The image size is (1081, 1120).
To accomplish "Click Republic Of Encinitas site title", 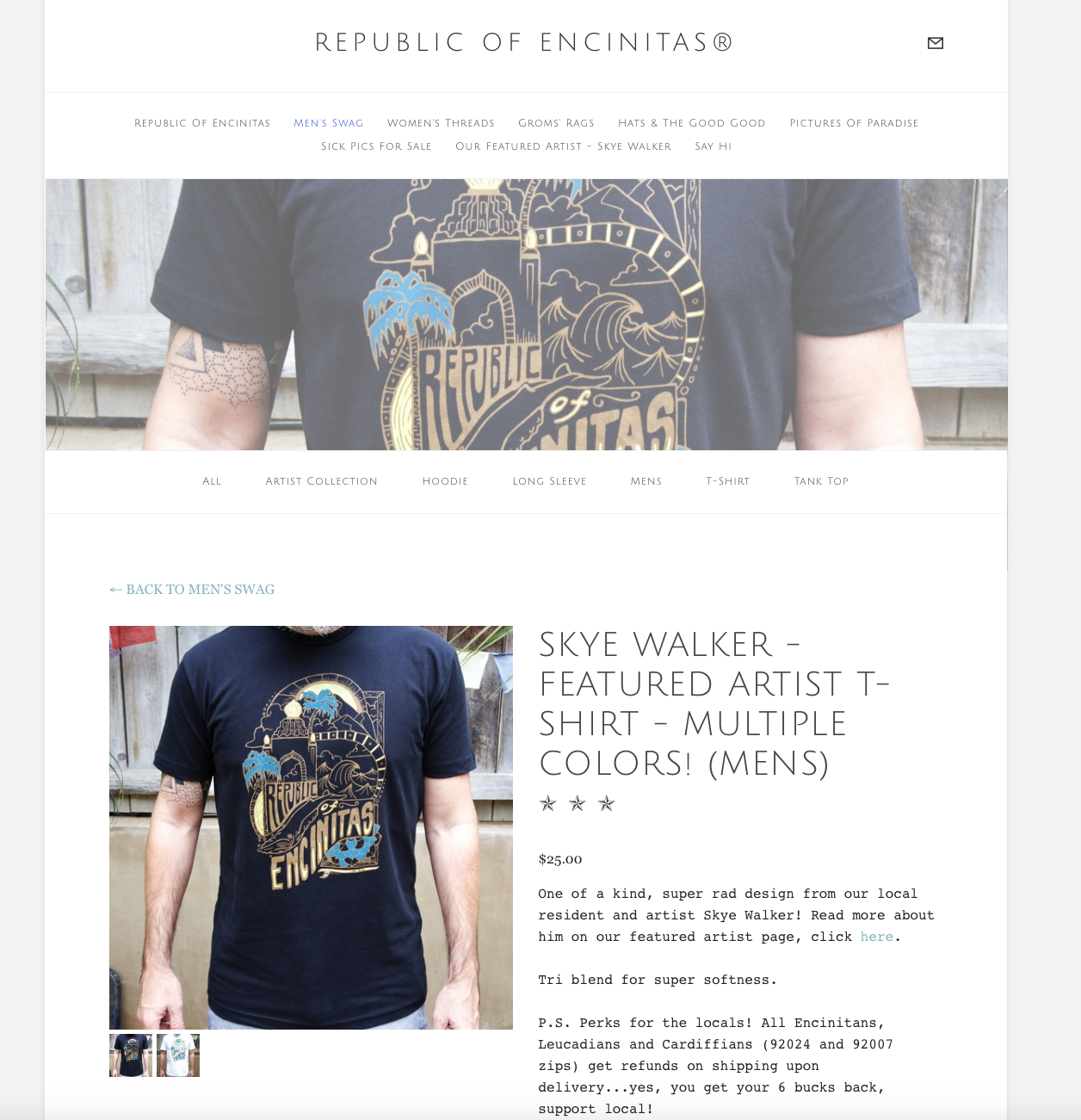I will pos(524,42).
